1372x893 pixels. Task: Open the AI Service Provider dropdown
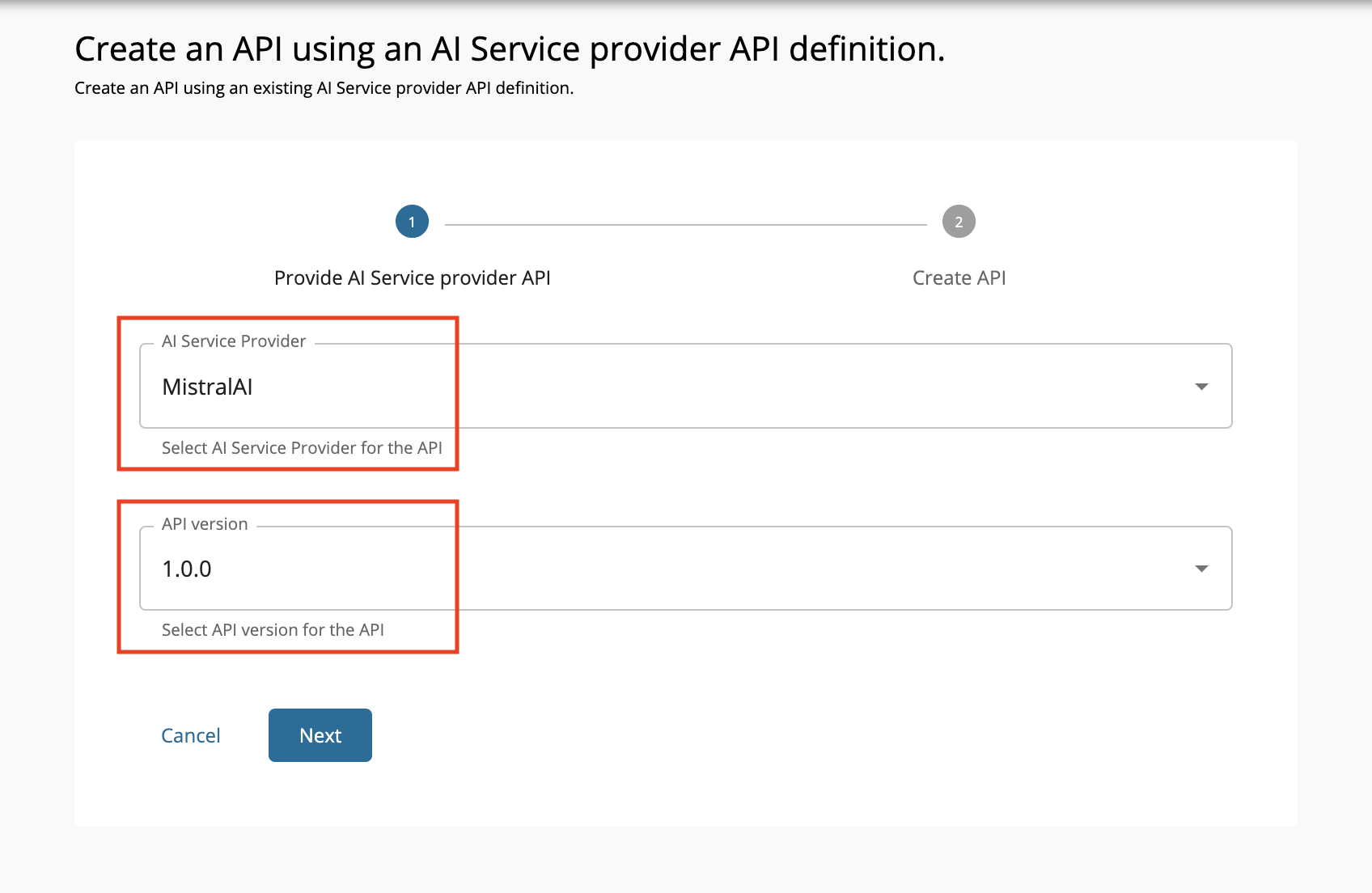[685, 386]
